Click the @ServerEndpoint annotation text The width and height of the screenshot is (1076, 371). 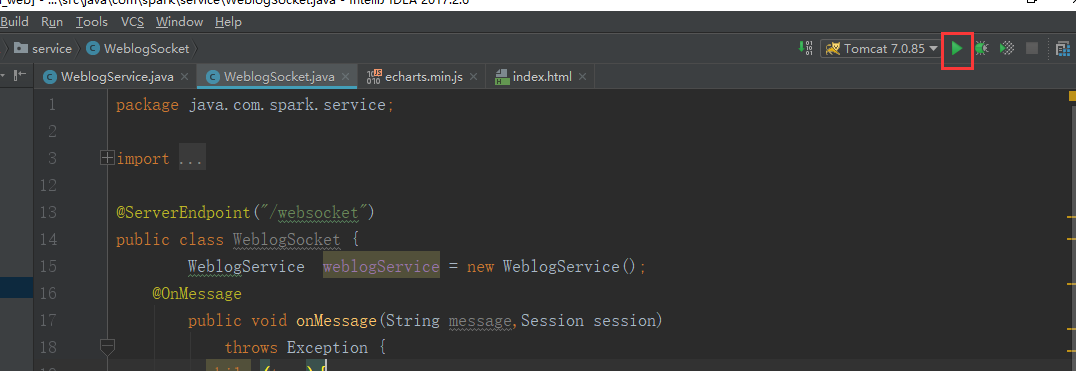(183, 213)
